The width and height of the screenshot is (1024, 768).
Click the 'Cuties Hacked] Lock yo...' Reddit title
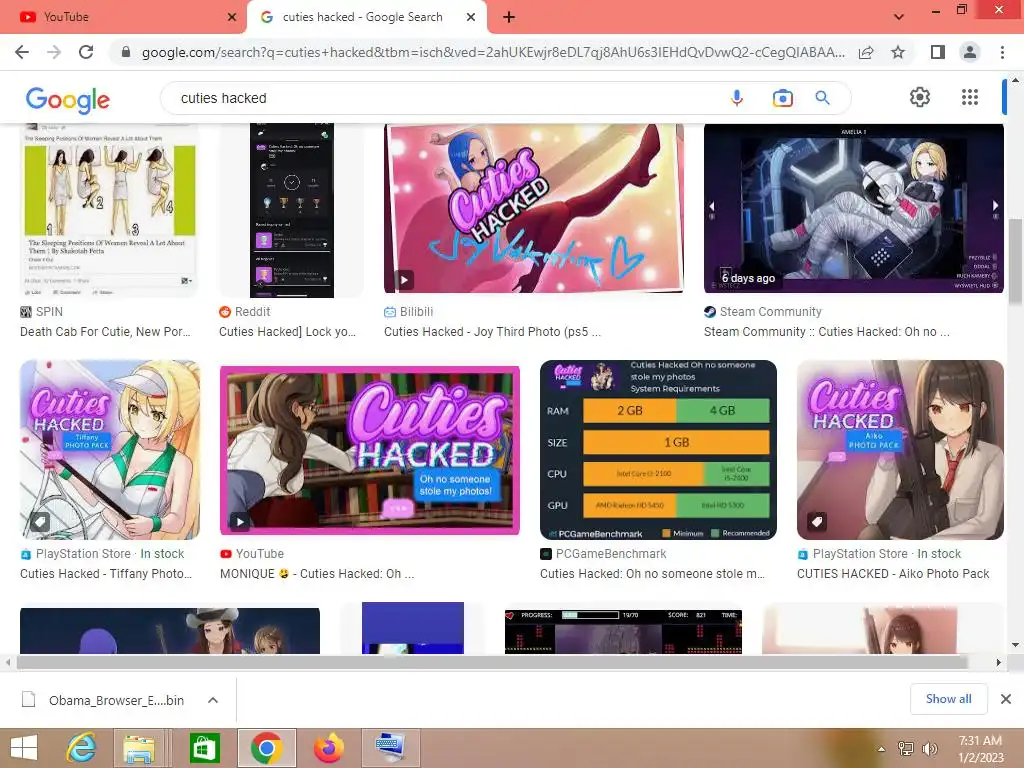[x=287, y=332]
